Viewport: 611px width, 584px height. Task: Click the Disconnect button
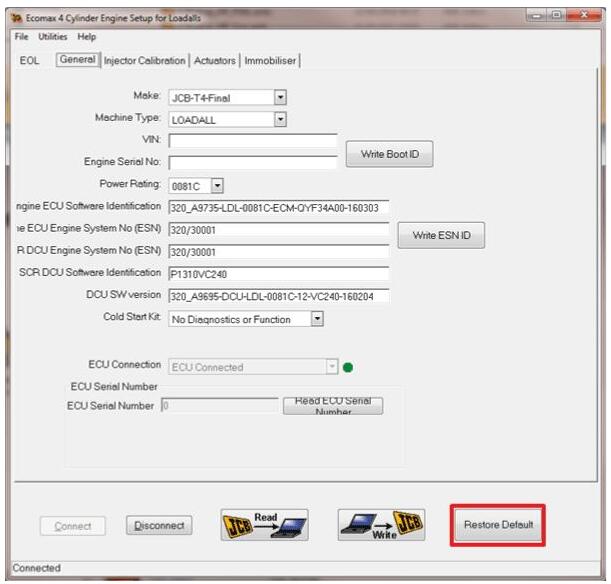[159, 526]
